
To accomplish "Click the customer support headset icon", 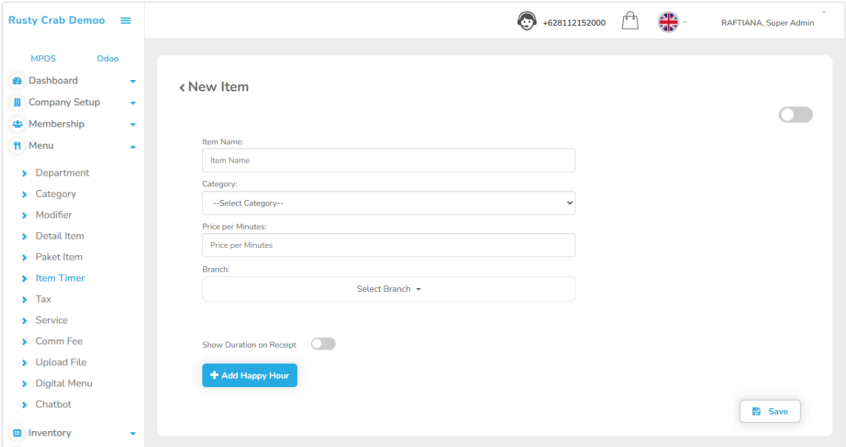I will (526, 22).
